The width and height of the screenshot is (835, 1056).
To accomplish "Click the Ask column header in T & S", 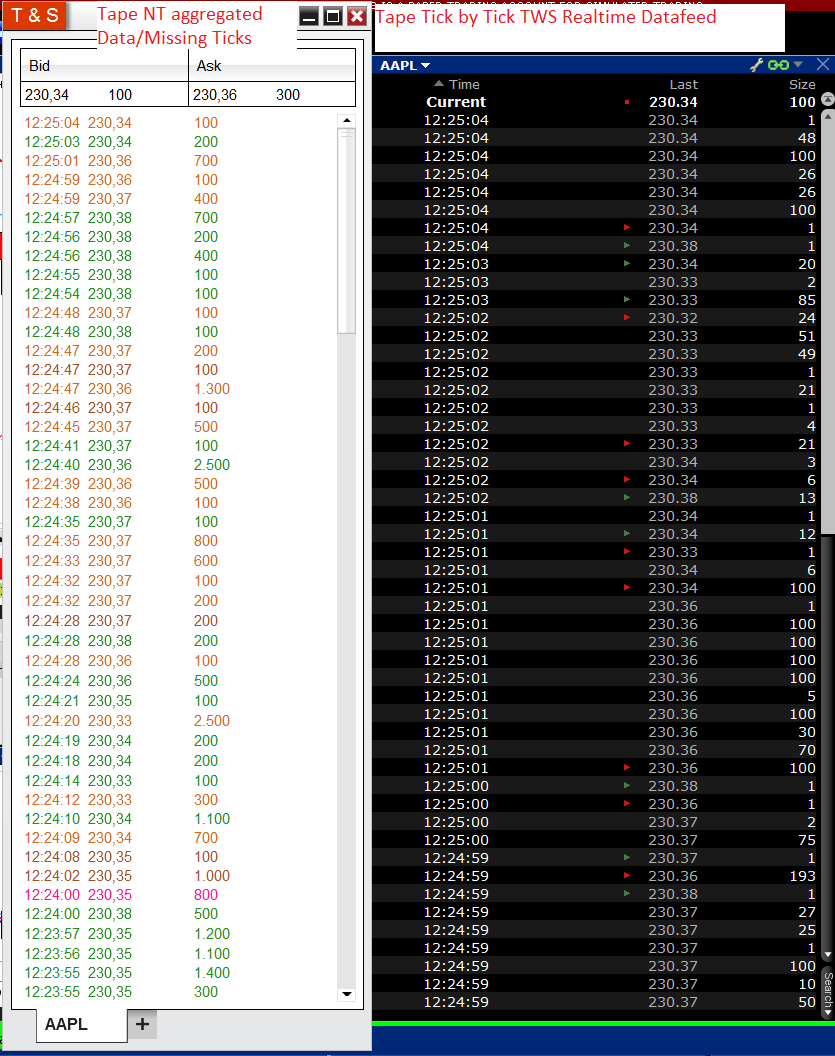I will pos(272,65).
